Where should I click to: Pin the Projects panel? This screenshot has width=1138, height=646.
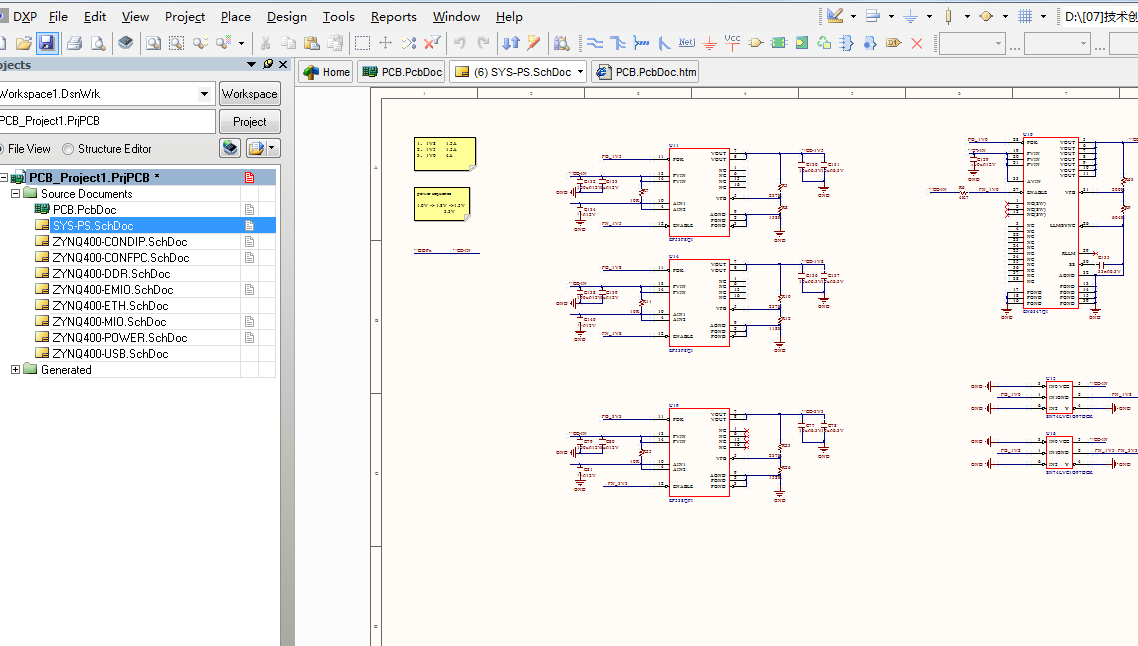pos(268,65)
